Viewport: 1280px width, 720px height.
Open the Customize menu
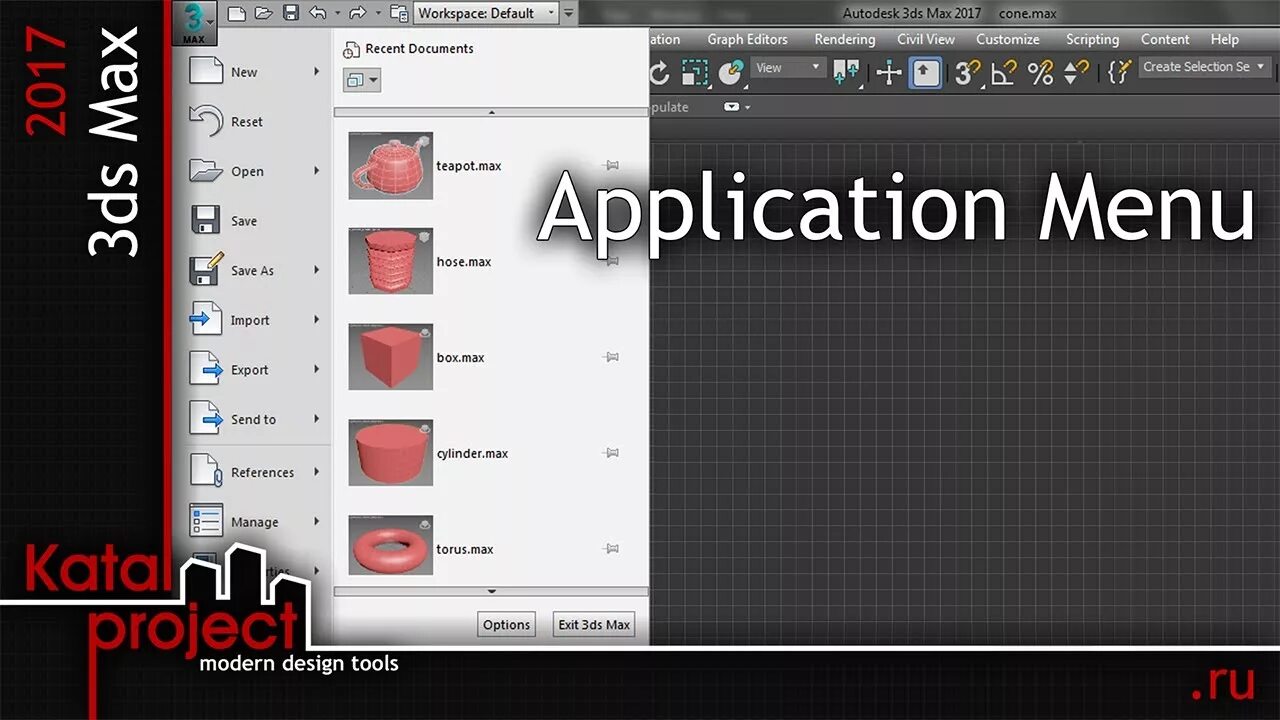point(1007,39)
